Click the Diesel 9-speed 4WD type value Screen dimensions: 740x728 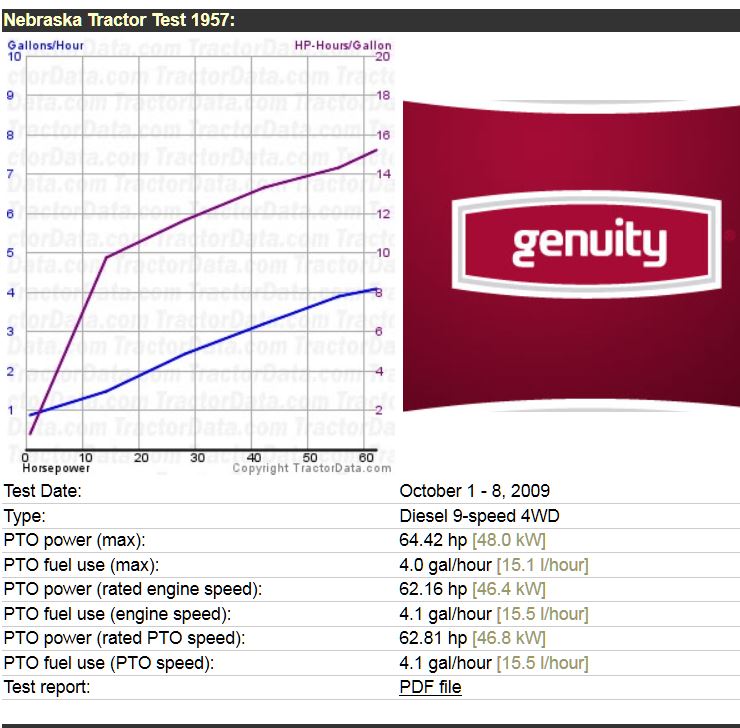479,516
